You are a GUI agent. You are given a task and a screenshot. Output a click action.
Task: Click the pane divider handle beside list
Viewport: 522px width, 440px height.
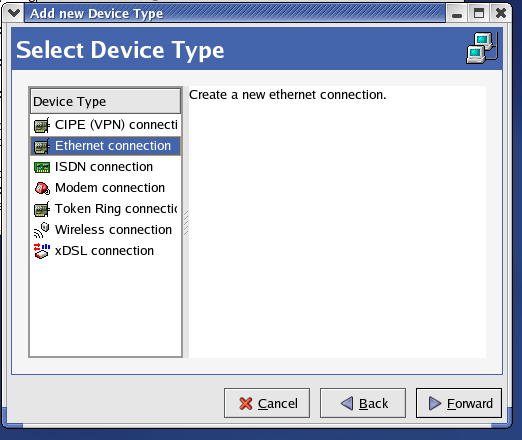point(186,223)
